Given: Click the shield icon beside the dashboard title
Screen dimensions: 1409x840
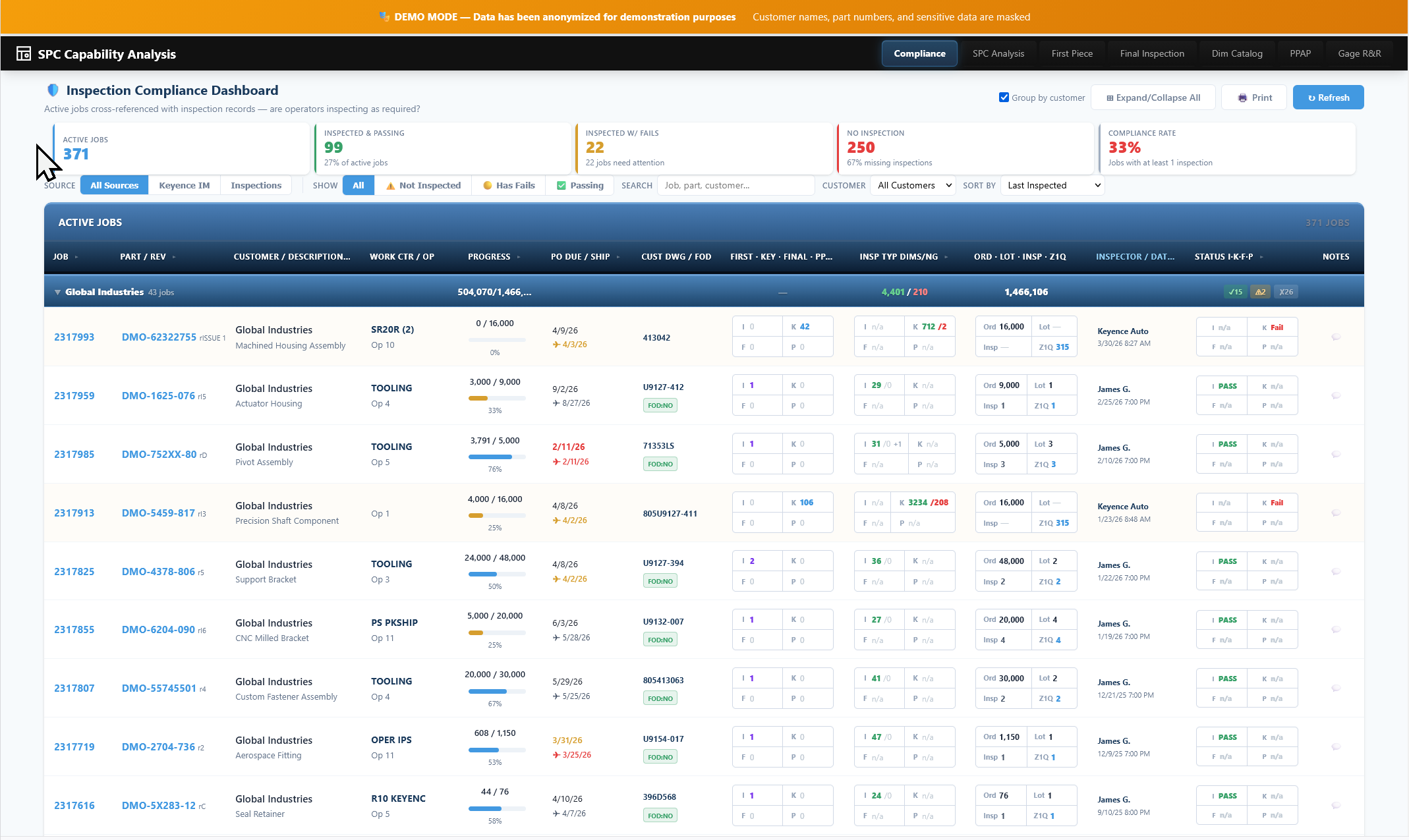Looking at the screenshot, I should point(53,90).
